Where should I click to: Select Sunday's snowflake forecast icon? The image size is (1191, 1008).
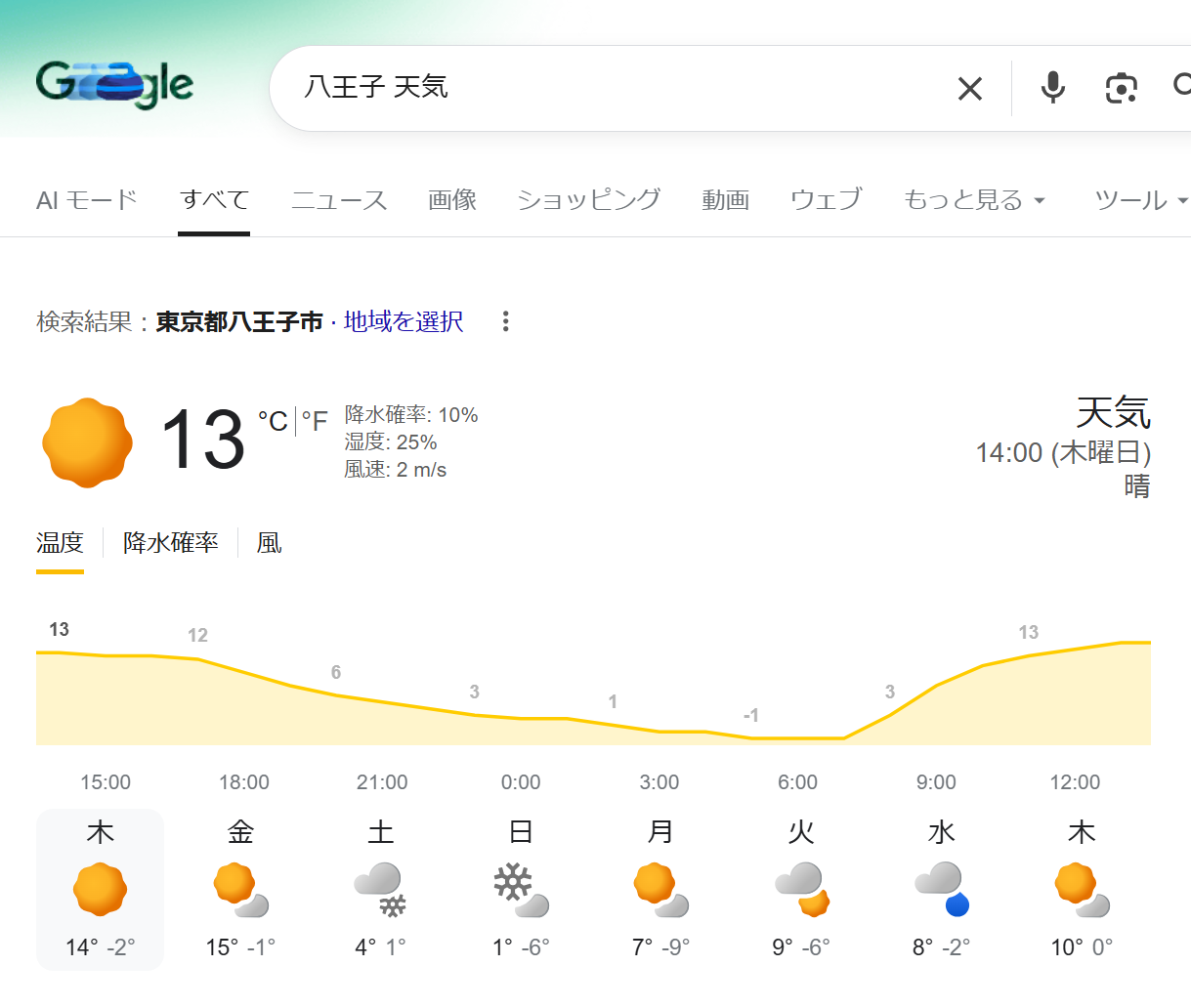pyautogui.click(x=521, y=889)
